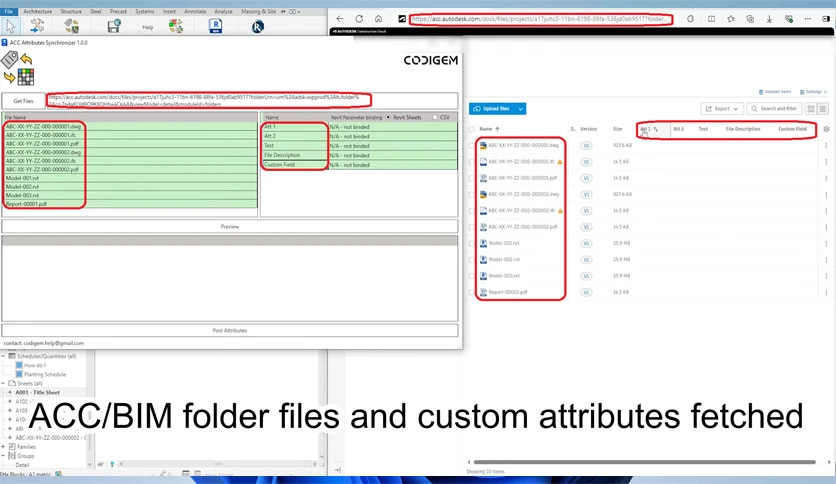
Task: Expand A001 - Title Sheet node
Action: click(x=10, y=392)
